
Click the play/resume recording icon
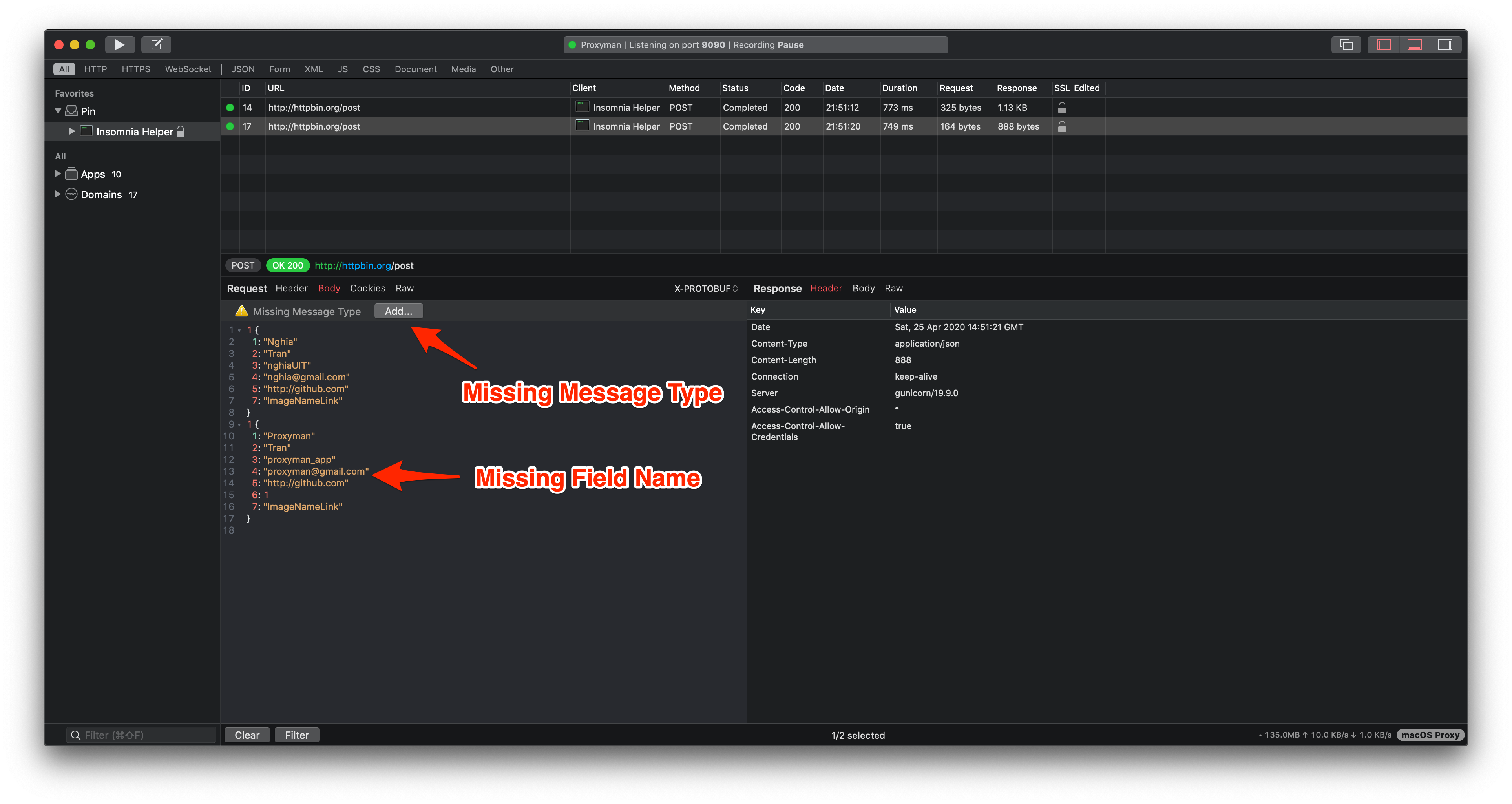point(120,45)
